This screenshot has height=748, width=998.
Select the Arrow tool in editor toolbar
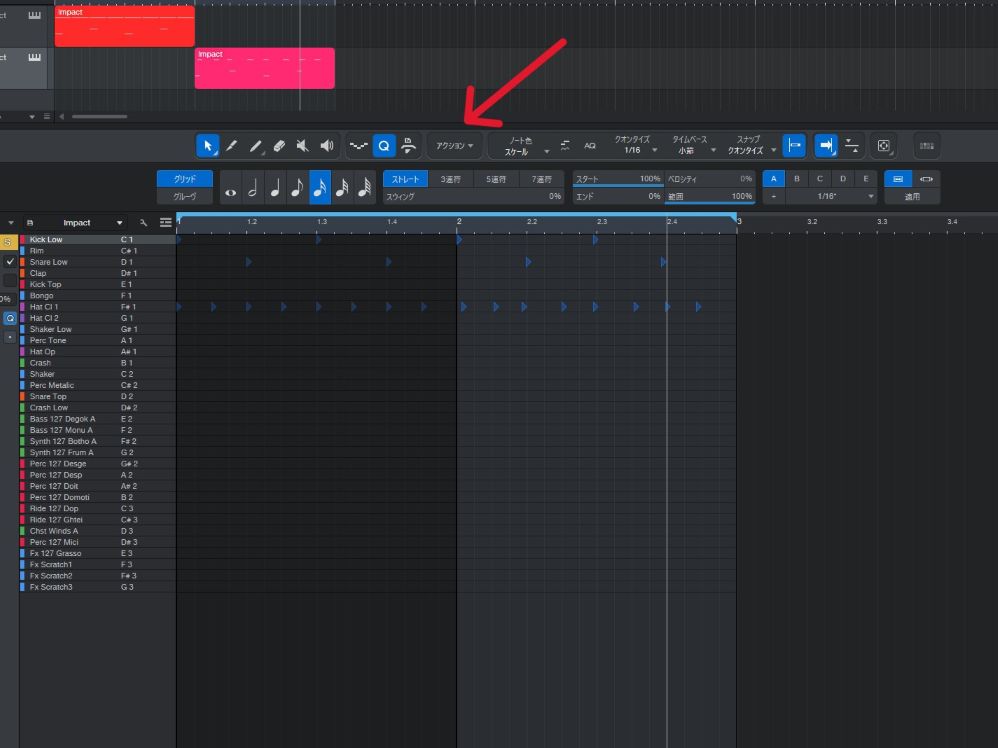[208, 146]
